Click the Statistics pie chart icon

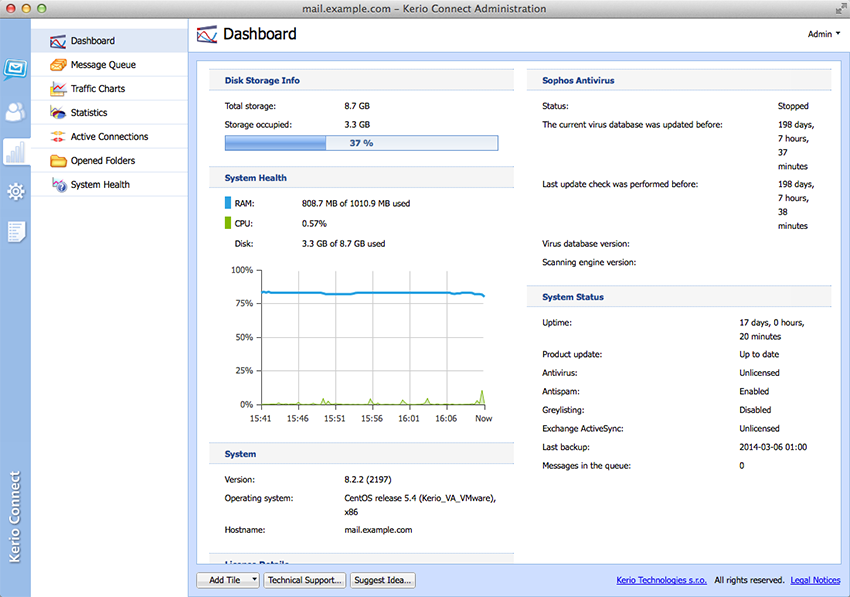click(x=57, y=113)
